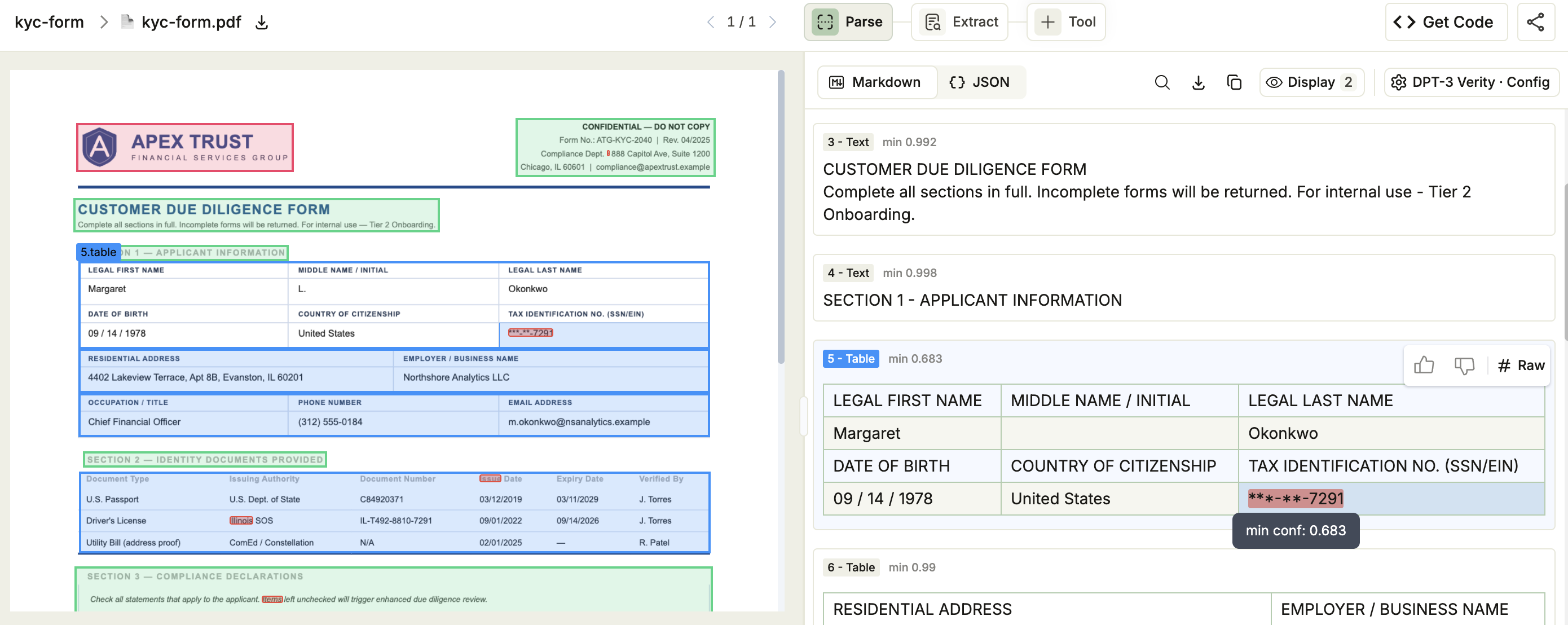
Task: Select the 6 - Table block label
Action: (x=851, y=567)
